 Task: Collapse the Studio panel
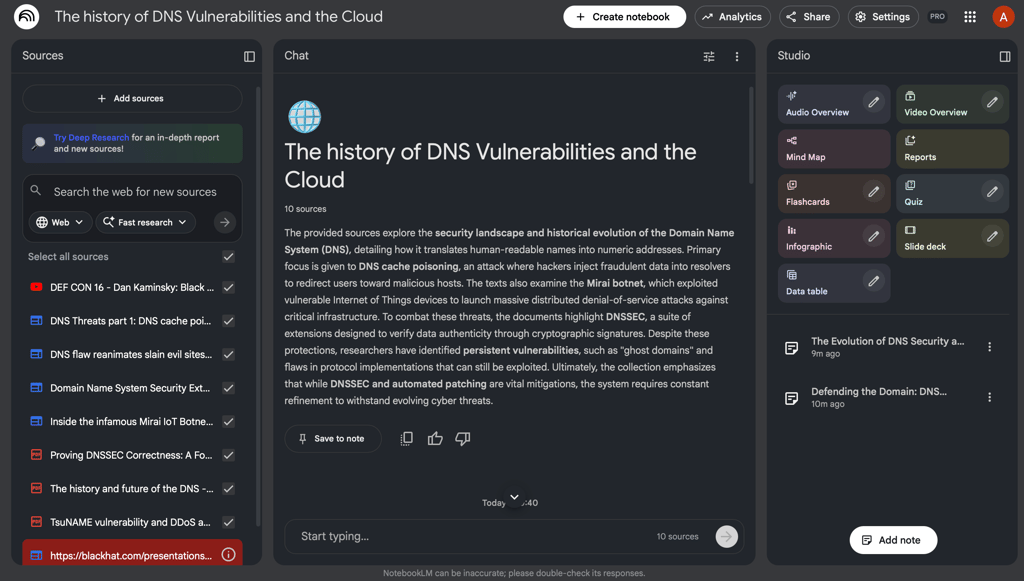1005,57
